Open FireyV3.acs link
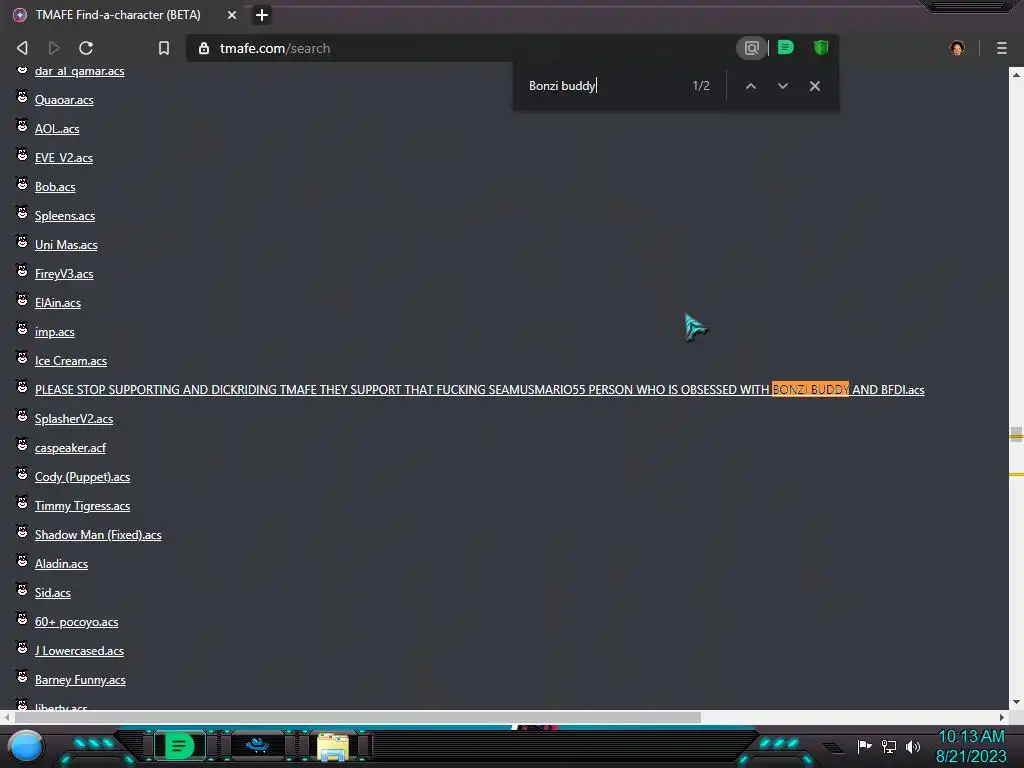Image resolution: width=1024 pixels, height=768 pixels. 64,274
